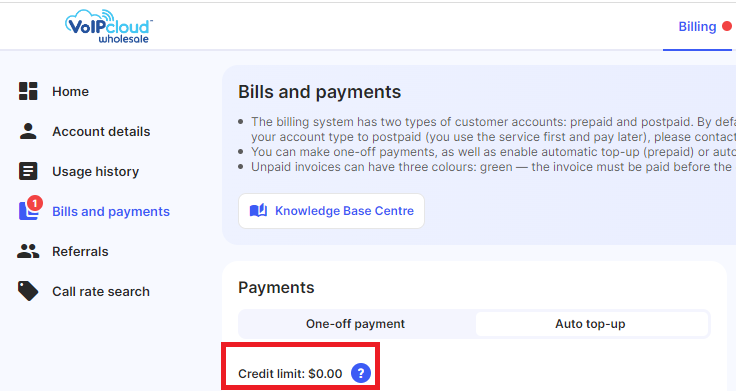Open the Billing tab in header
736x391 pixels.
697,27
